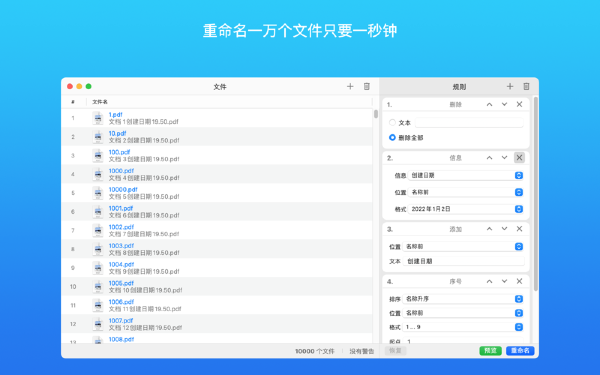
Task: Click the PDF icon of 100.pdf
Action: (98, 156)
